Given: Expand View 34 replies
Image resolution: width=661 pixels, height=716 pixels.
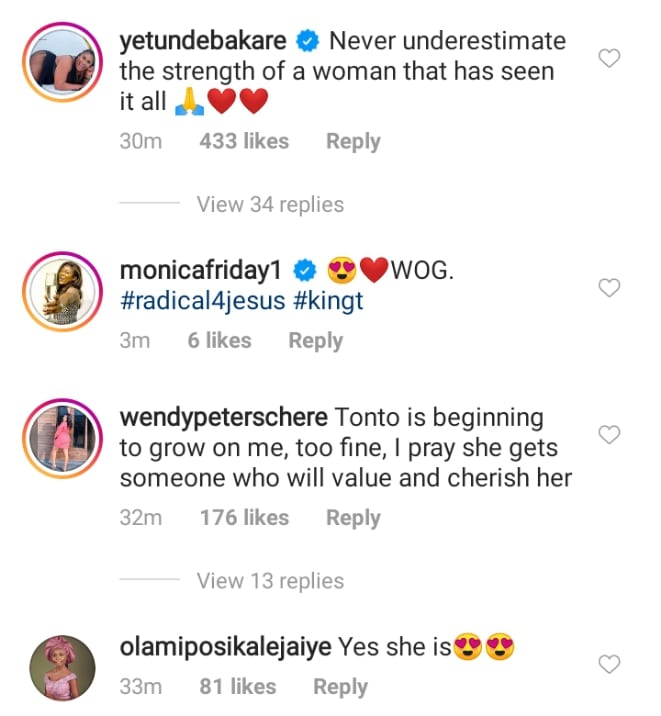Looking at the screenshot, I should [270, 204].
